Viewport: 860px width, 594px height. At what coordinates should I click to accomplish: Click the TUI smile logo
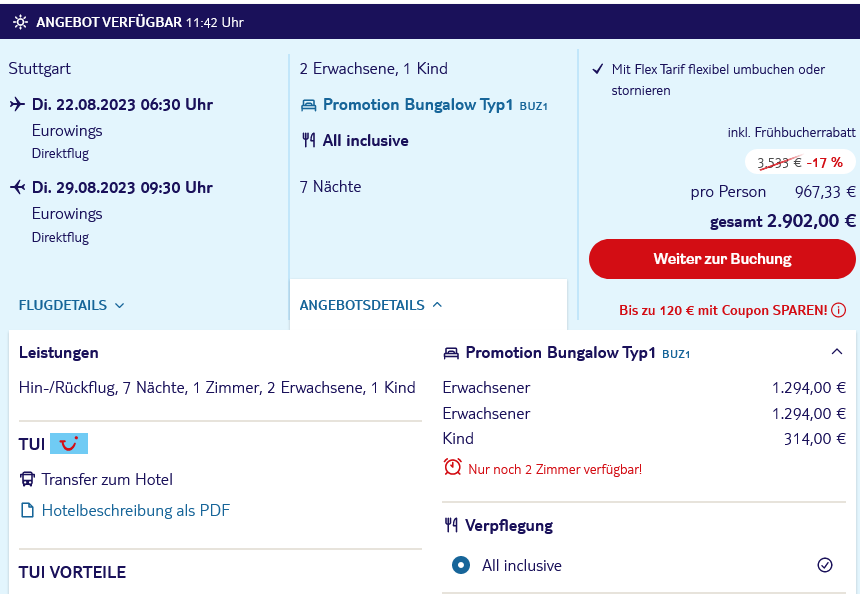point(69,443)
